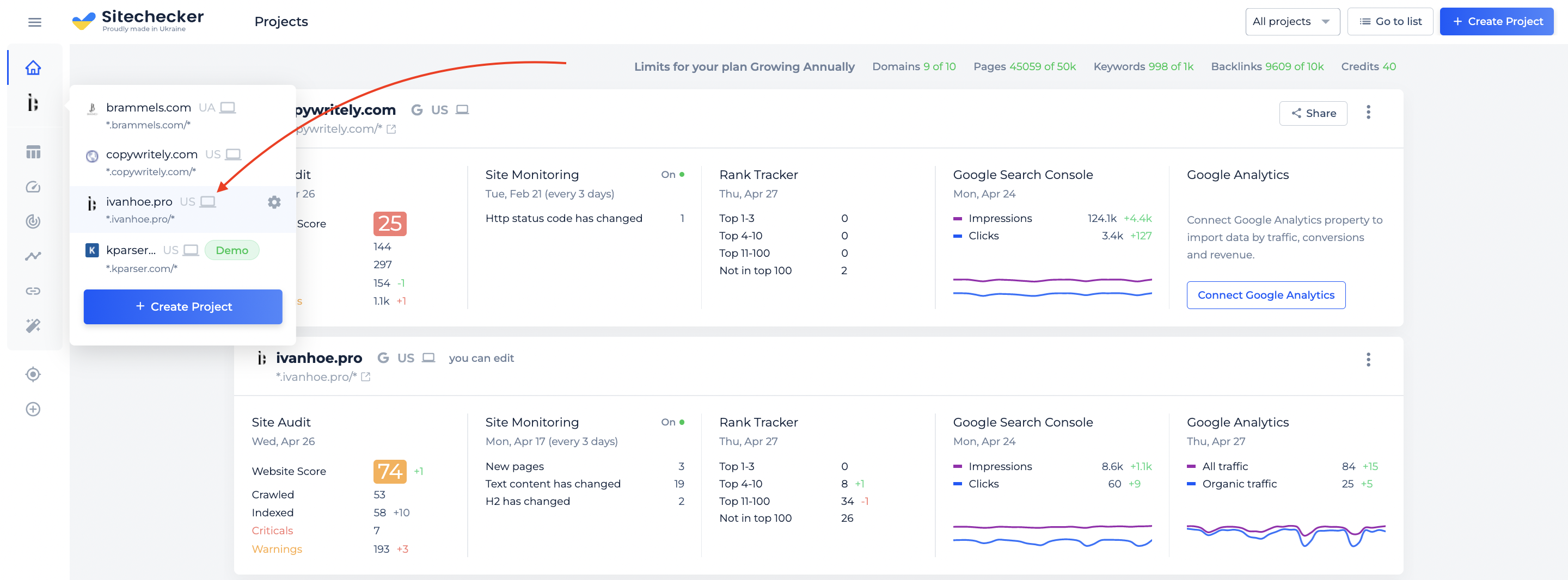Viewport: 1568px width, 580px height.
Task: Select copywritely.com in project list
Action: (182, 163)
